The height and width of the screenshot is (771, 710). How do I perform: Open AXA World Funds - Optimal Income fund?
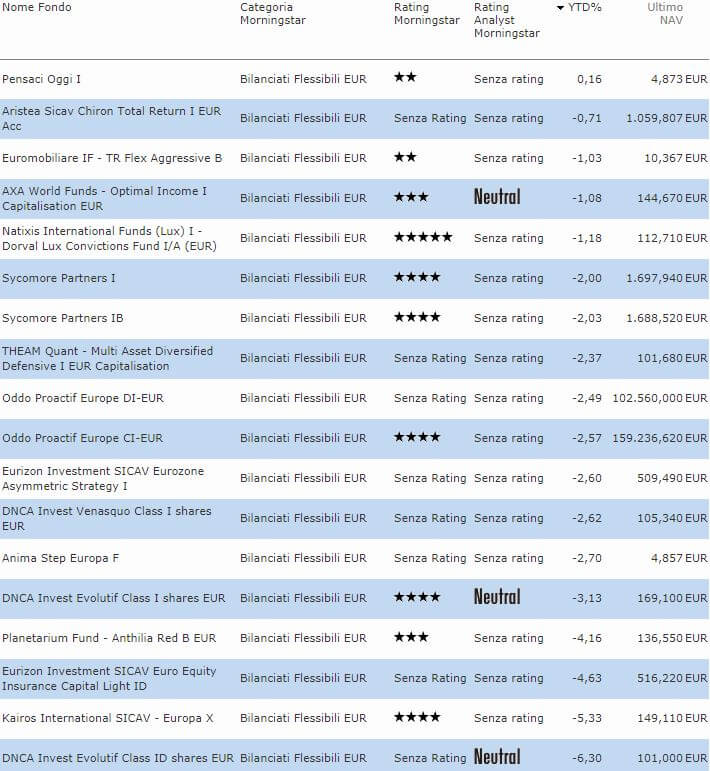pos(105,199)
